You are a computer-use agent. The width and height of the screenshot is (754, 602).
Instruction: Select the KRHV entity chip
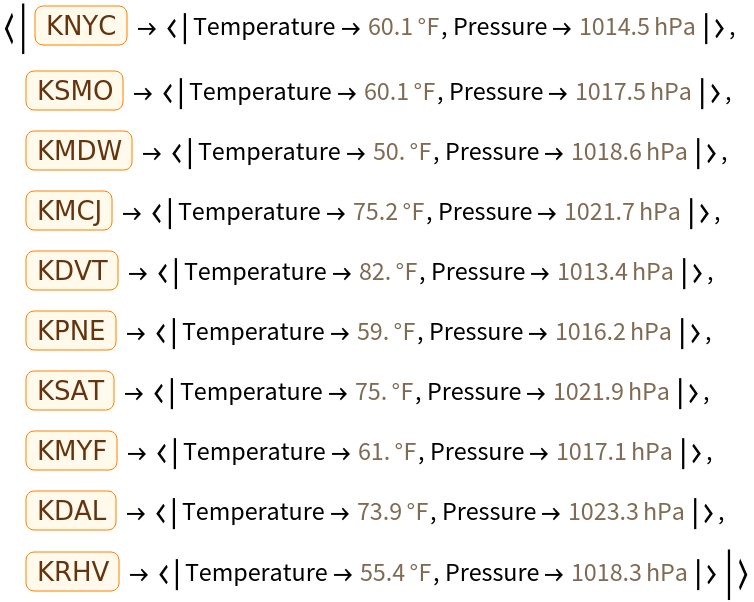point(73,573)
